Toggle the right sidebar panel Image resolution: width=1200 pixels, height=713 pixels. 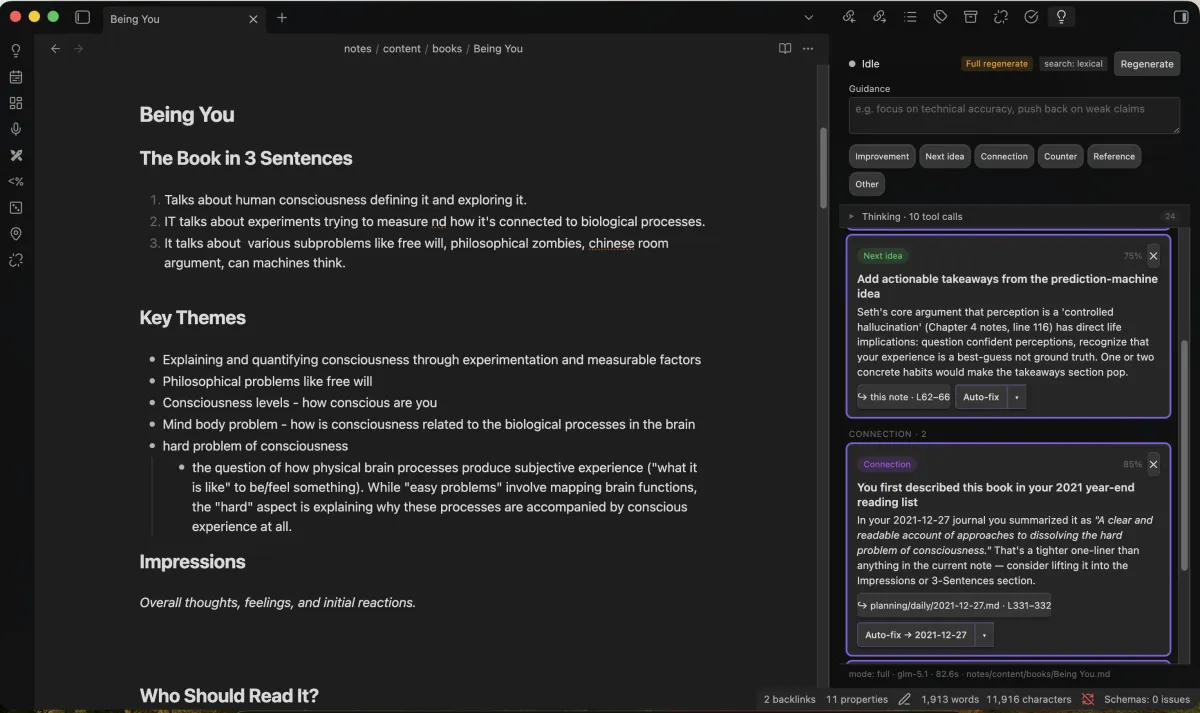click(1180, 17)
